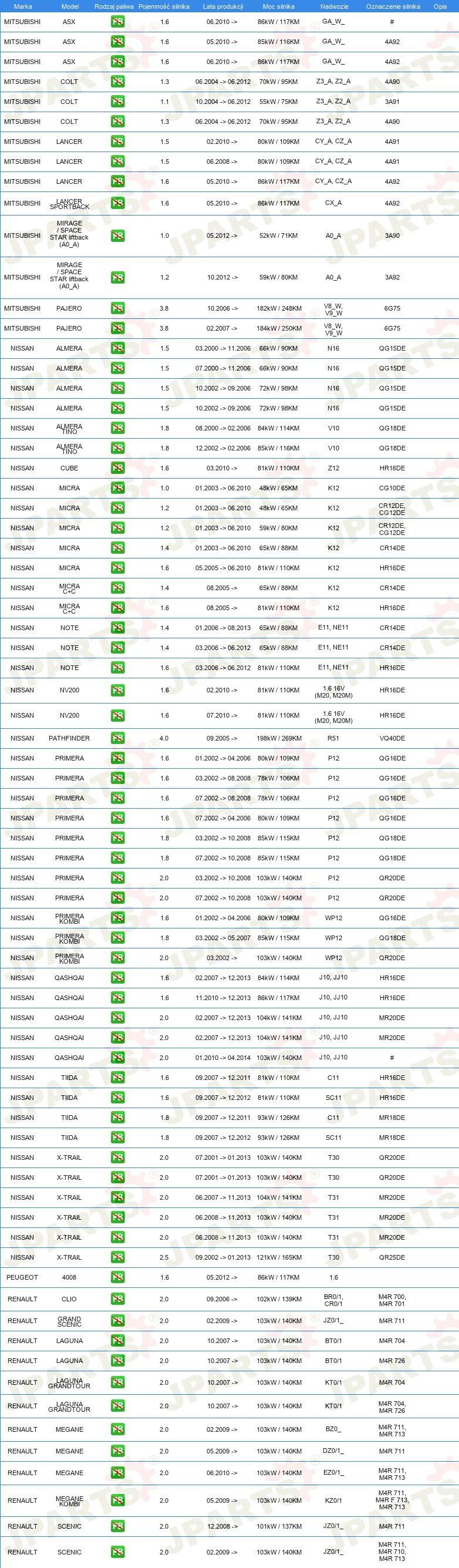This screenshot has height=1568, width=459.
Task: Click fuel icon for NV200 07.2010 row
Action: point(117,716)
